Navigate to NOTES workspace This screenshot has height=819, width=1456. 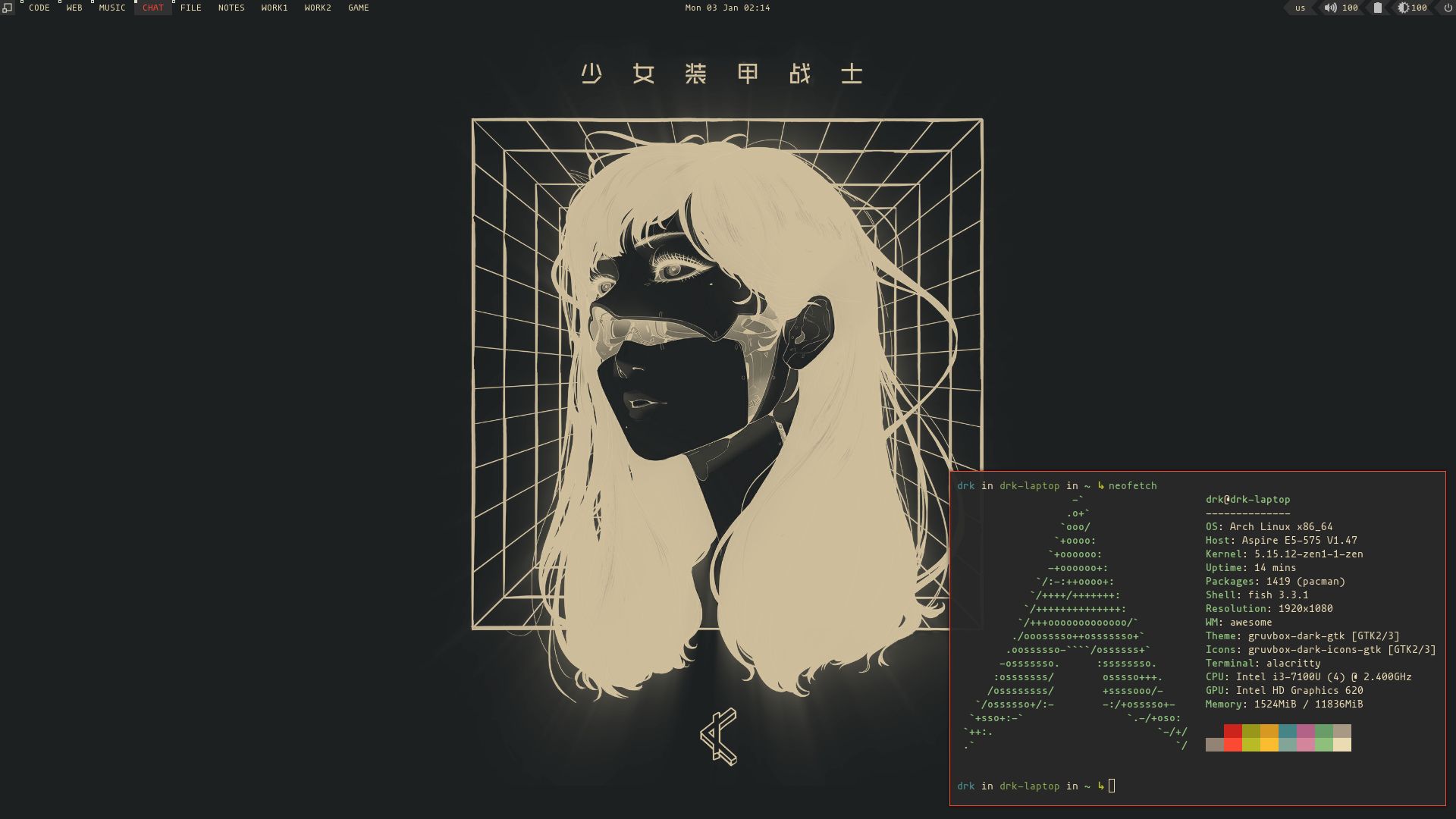point(231,8)
